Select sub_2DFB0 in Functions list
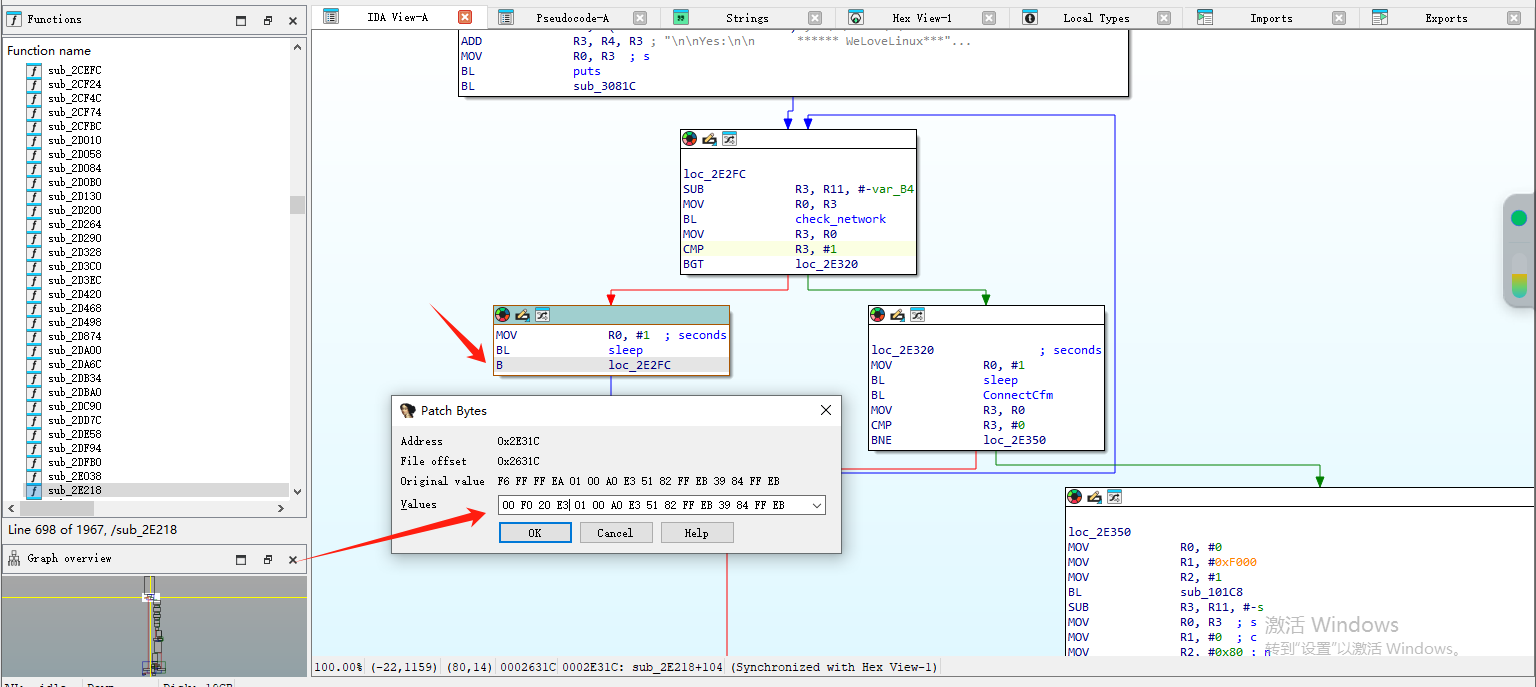 tap(74, 462)
